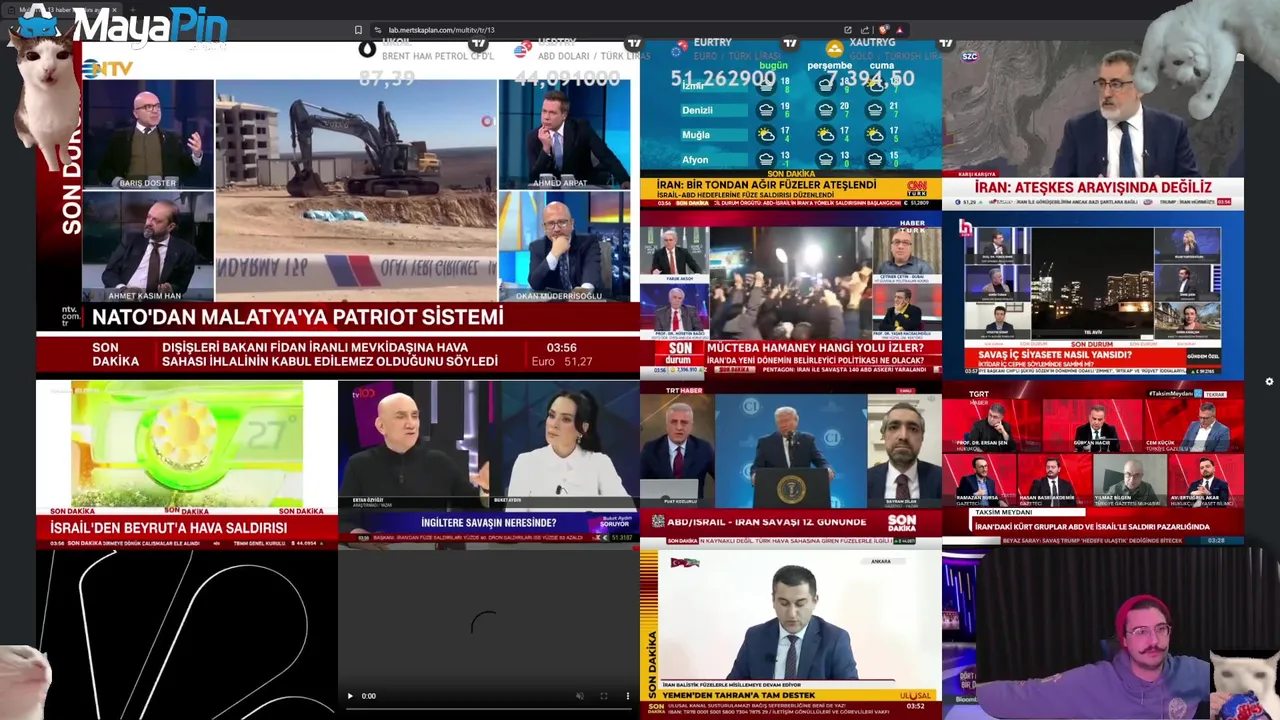Select the Habertürk Mücteba Hamaney tile
1280x720 pixels.
tap(790, 294)
